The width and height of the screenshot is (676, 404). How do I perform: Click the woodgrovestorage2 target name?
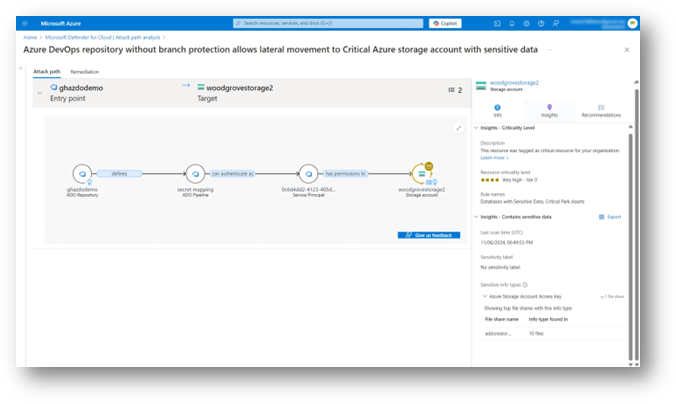click(x=240, y=88)
